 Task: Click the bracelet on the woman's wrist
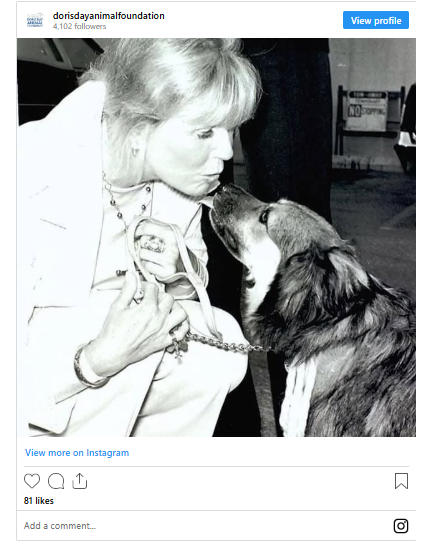[x=87, y=369]
